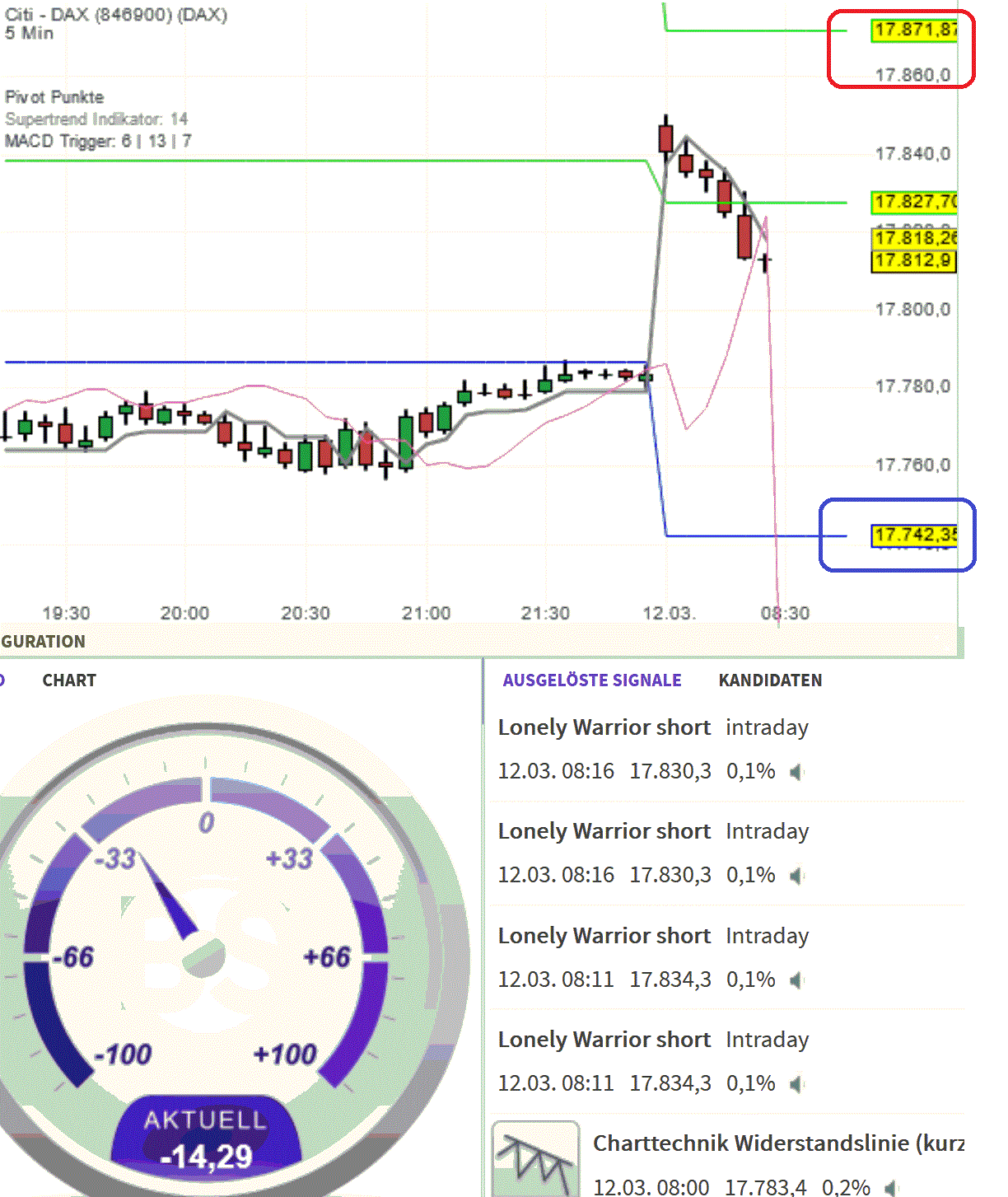Play sound for the 08:11 Lonely Warrior signal

coord(797,980)
